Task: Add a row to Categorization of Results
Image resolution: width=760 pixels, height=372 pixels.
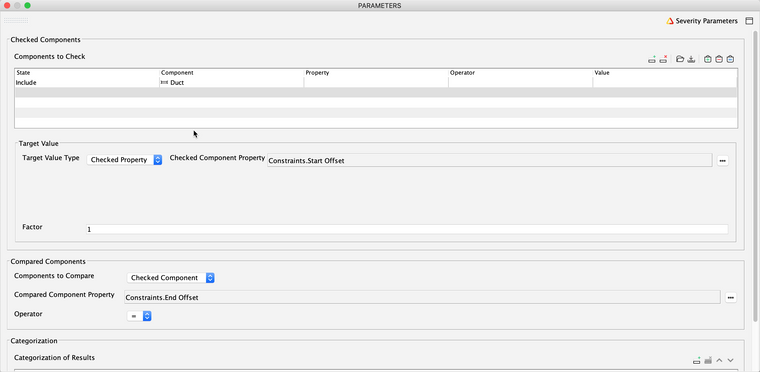Action: [697, 360]
